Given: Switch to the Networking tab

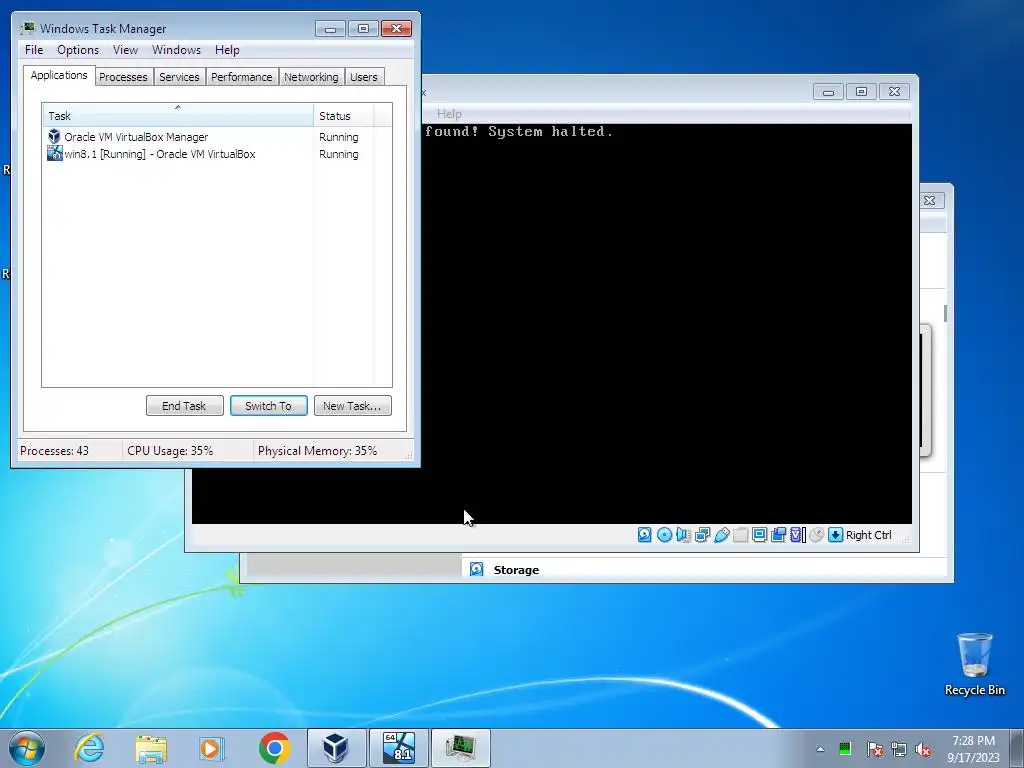Looking at the screenshot, I should (311, 77).
